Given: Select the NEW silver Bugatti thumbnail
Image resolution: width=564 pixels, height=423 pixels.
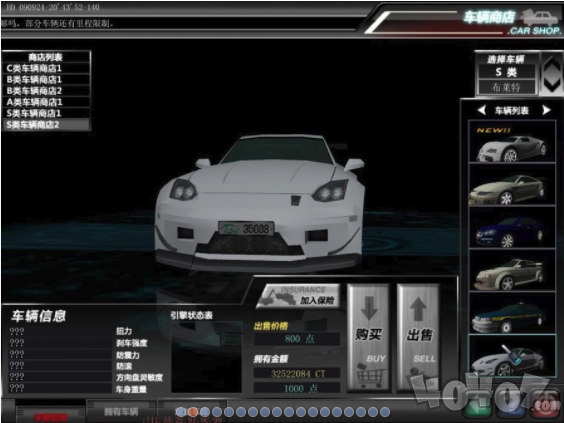Looking at the screenshot, I should click(x=512, y=142).
